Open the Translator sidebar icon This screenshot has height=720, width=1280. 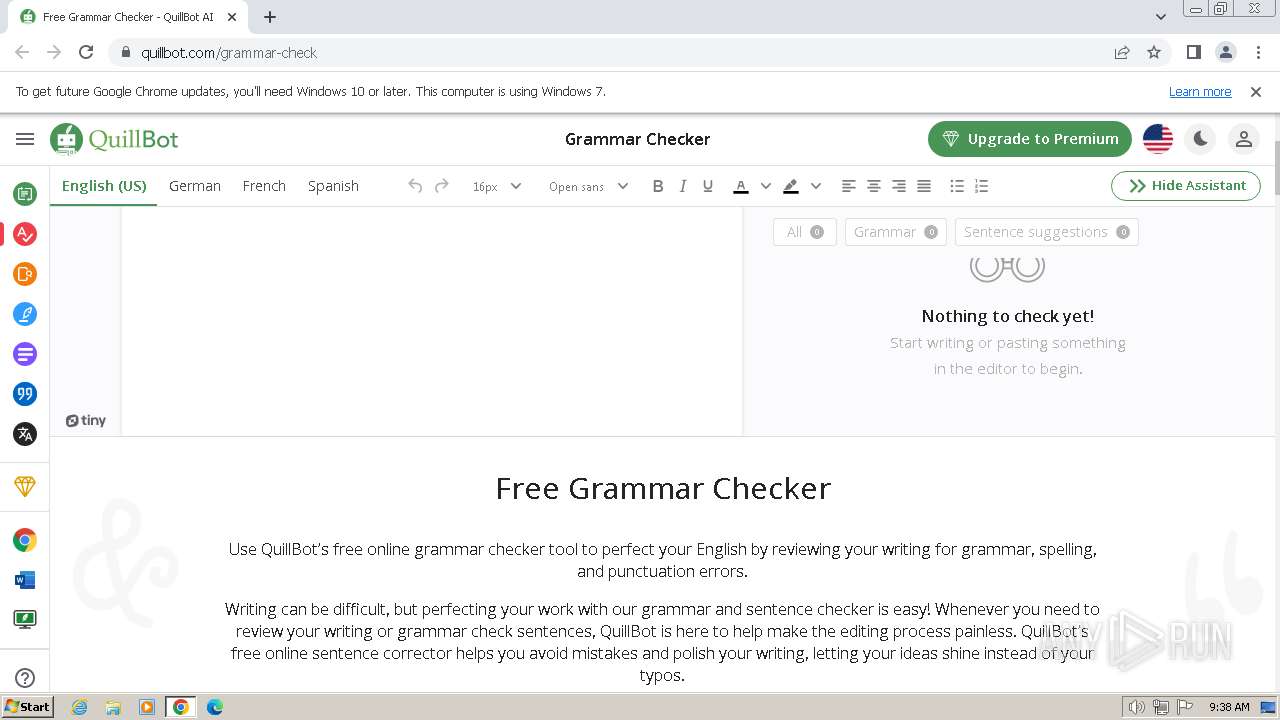tap(25, 434)
